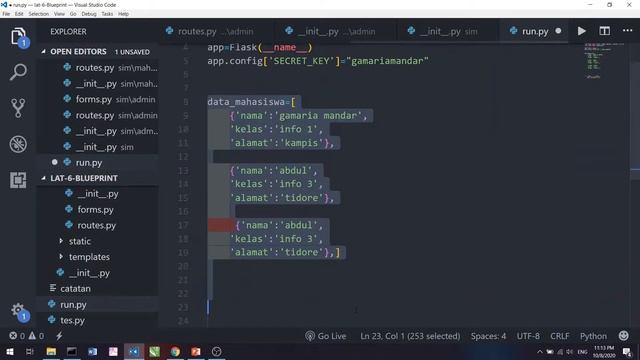Open the Source Control view icon

[x=18, y=108]
